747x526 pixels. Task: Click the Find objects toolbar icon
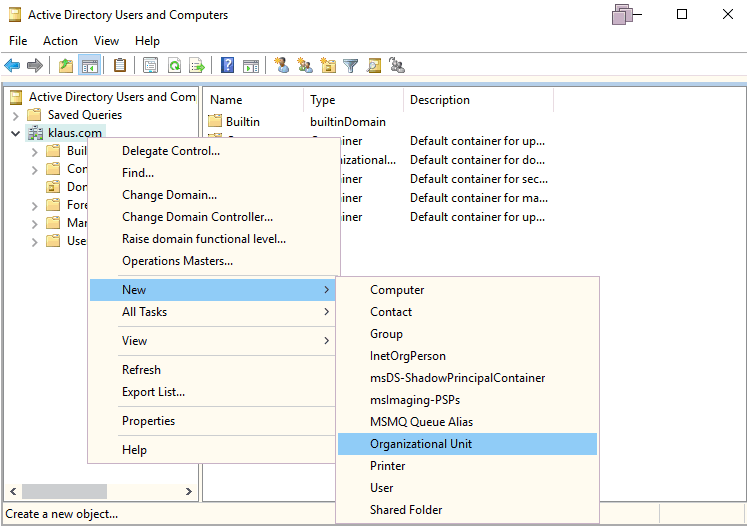tap(374, 66)
